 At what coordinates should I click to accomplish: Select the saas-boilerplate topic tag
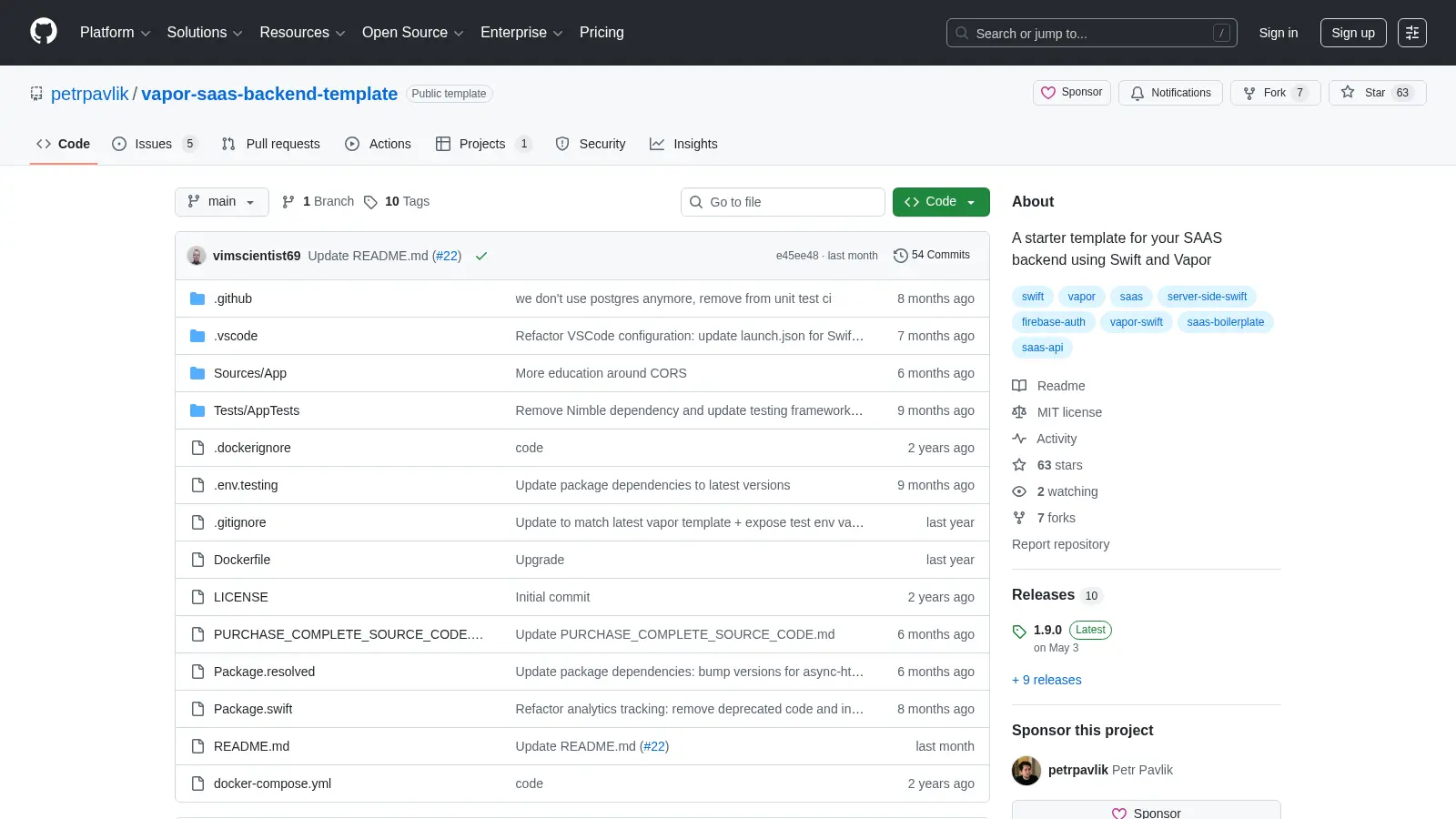(1225, 322)
